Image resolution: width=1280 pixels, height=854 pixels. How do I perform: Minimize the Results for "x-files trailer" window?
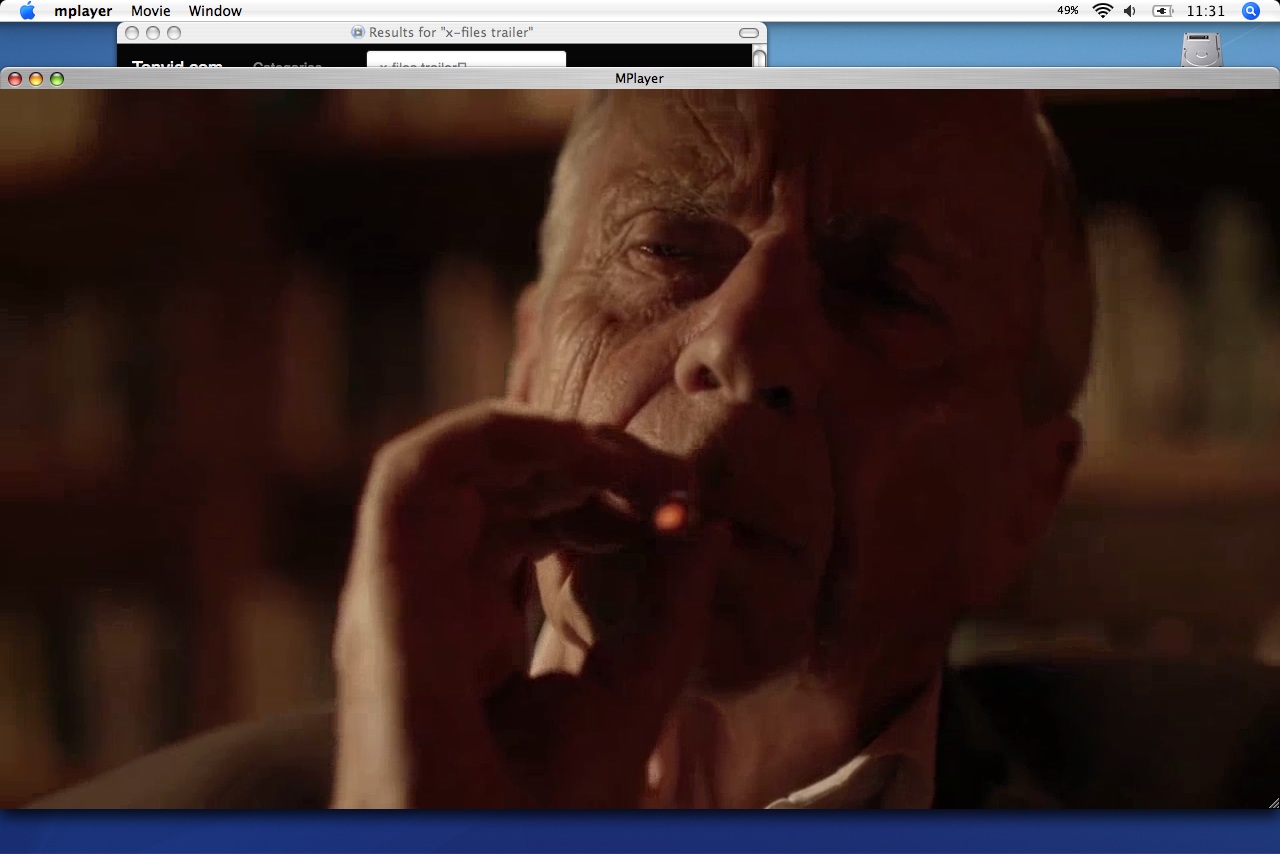[x=153, y=33]
